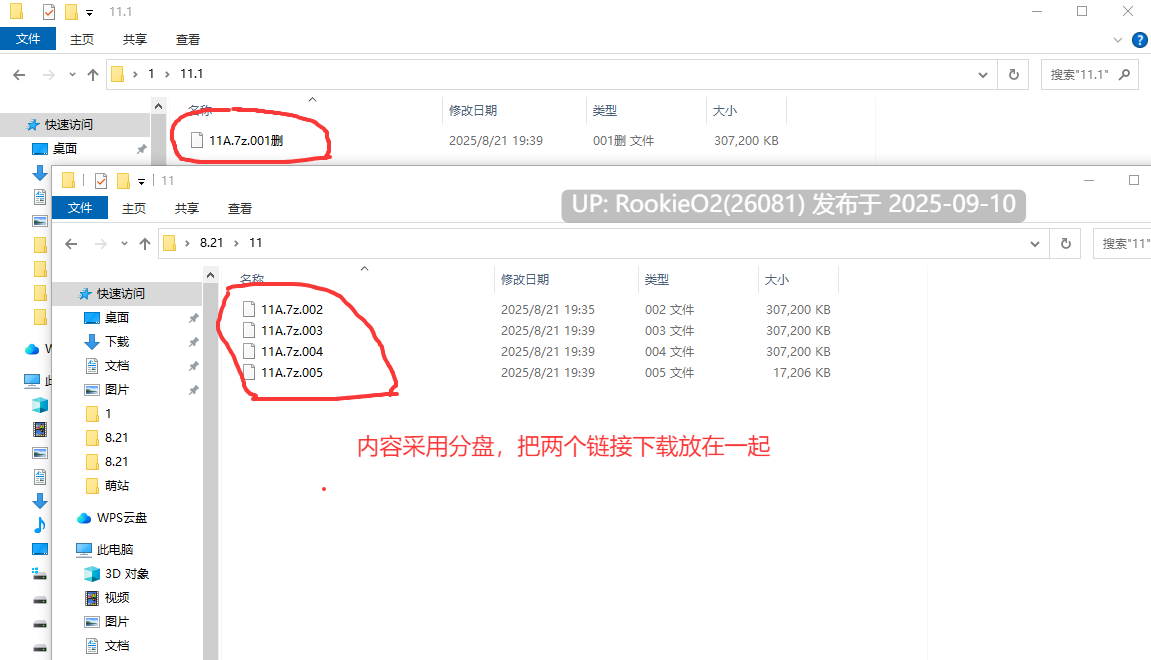Open 主页 tab in the 11.1 window

coord(81,40)
